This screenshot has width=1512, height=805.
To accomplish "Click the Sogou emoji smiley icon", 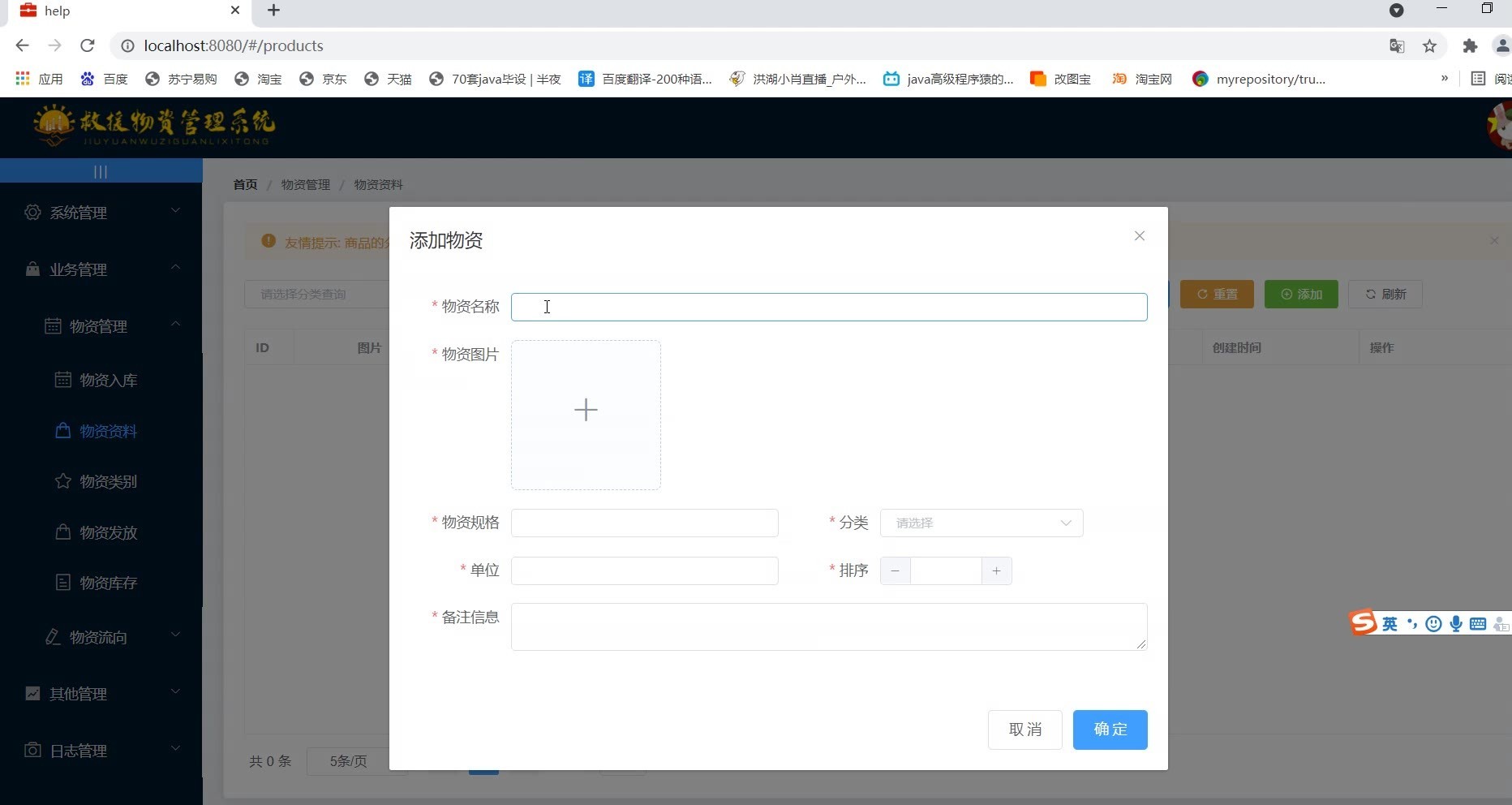I will (x=1434, y=623).
